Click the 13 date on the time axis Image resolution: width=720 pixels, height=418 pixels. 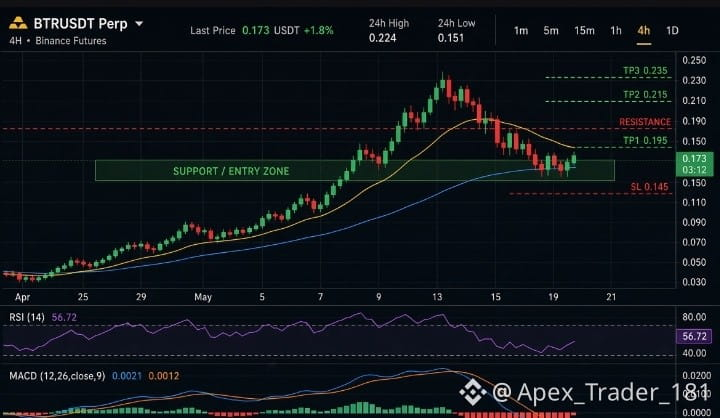point(437,297)
